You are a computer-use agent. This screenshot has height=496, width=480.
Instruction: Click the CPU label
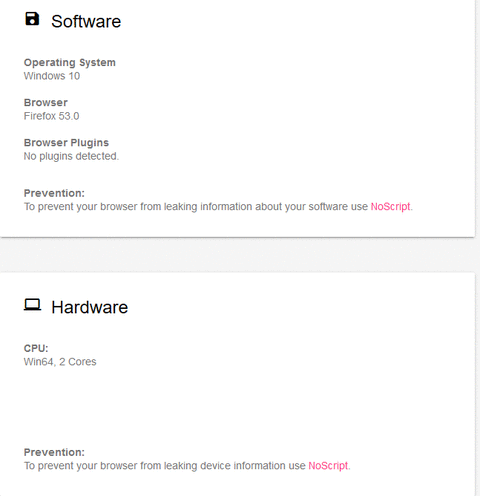tap(36, 348)
